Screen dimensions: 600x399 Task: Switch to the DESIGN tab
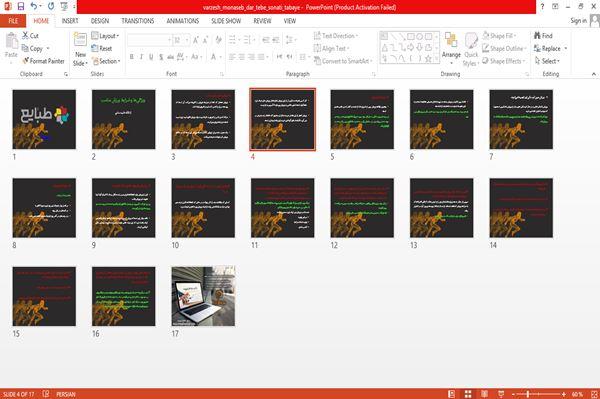(x=100, y=21)
